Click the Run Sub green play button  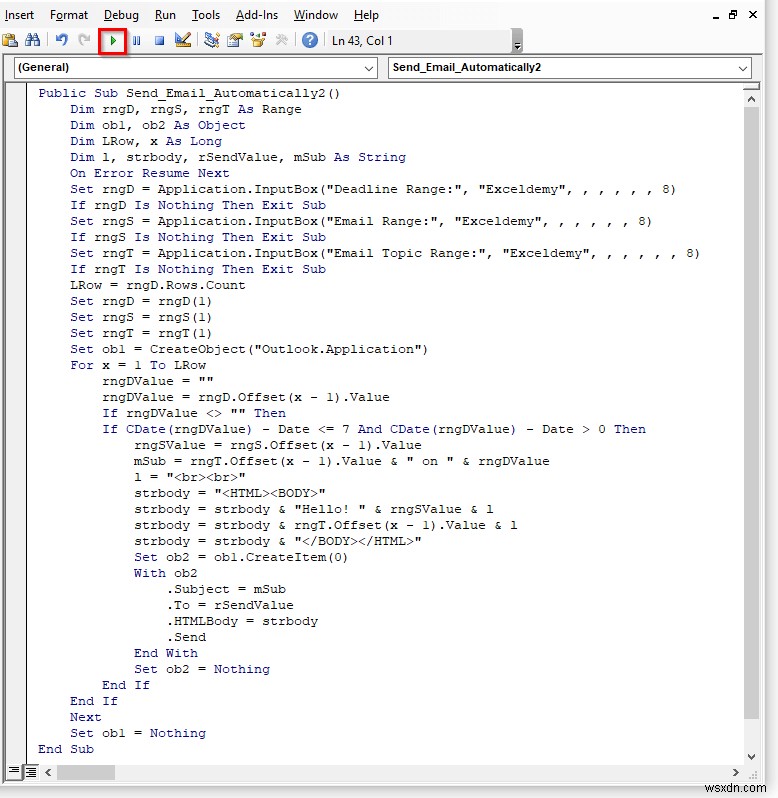point(113,40)
